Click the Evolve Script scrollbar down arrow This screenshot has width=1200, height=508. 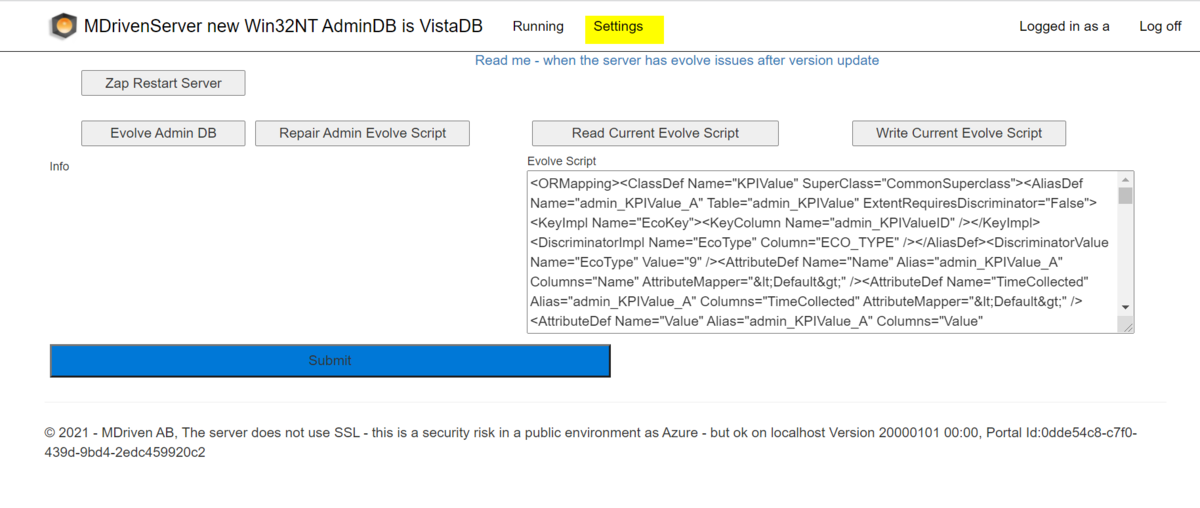pyautogui.click(x=1125, y=308)
